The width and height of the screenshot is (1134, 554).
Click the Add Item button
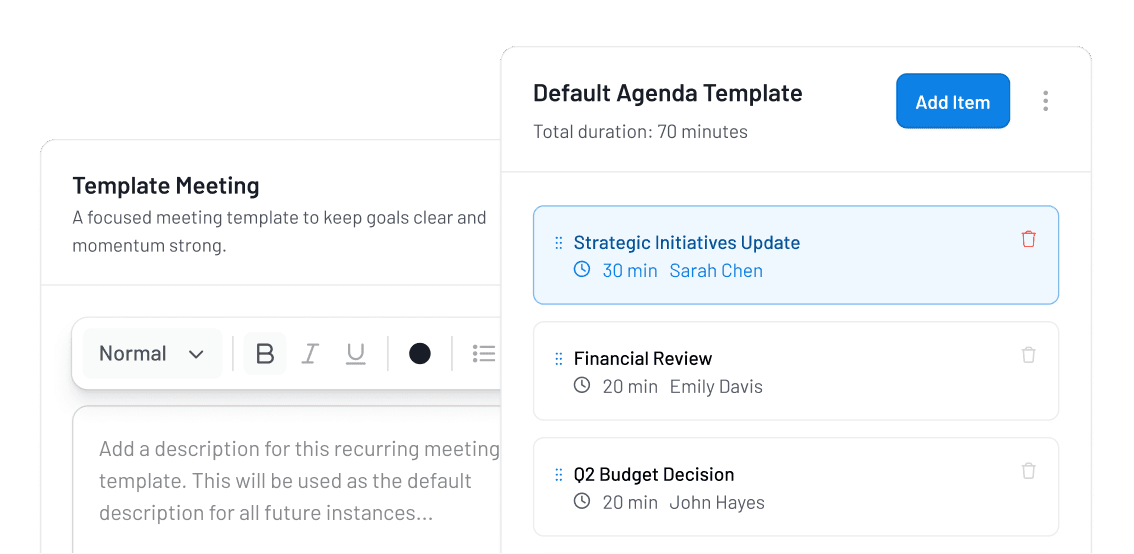point(952,102)
